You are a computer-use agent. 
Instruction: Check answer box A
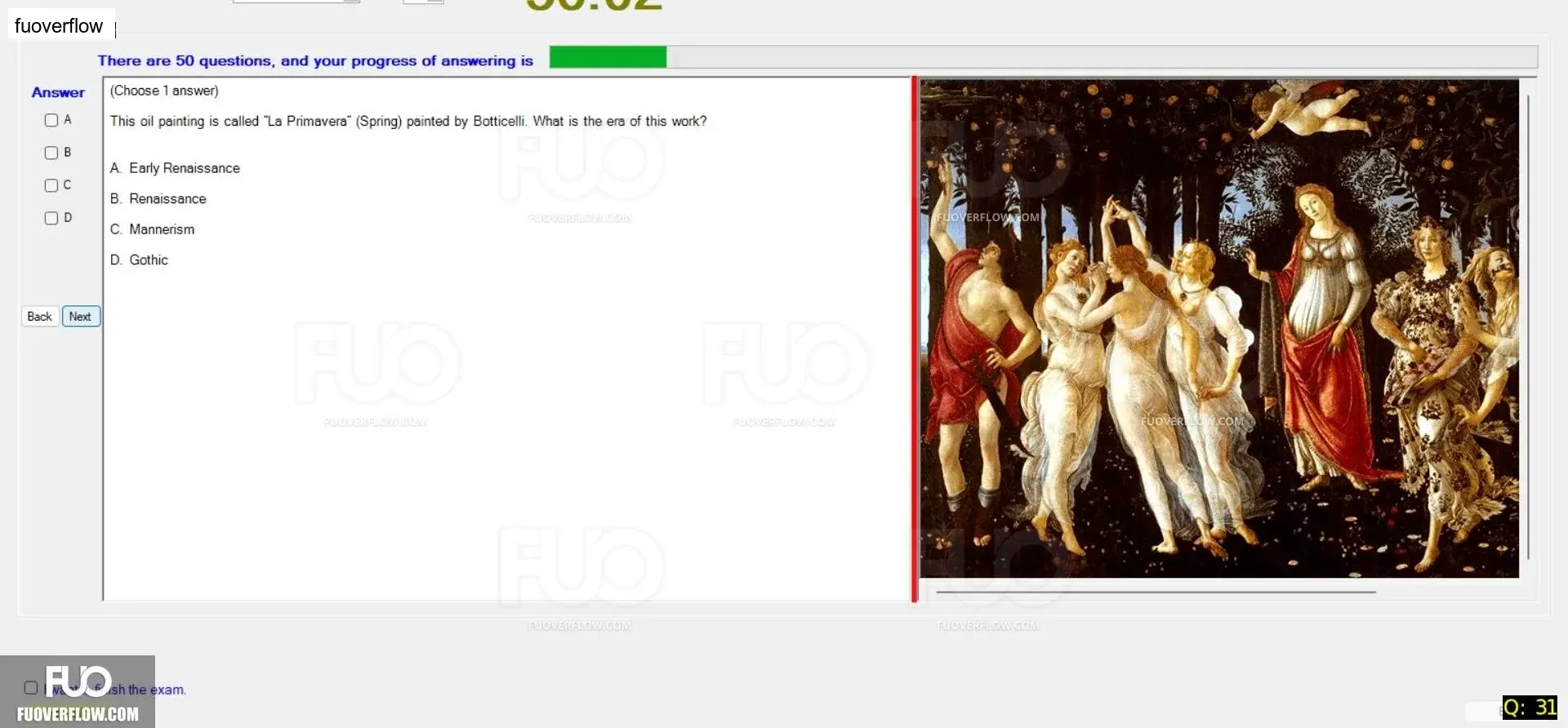pyautogui.click(x=51, y=120)
